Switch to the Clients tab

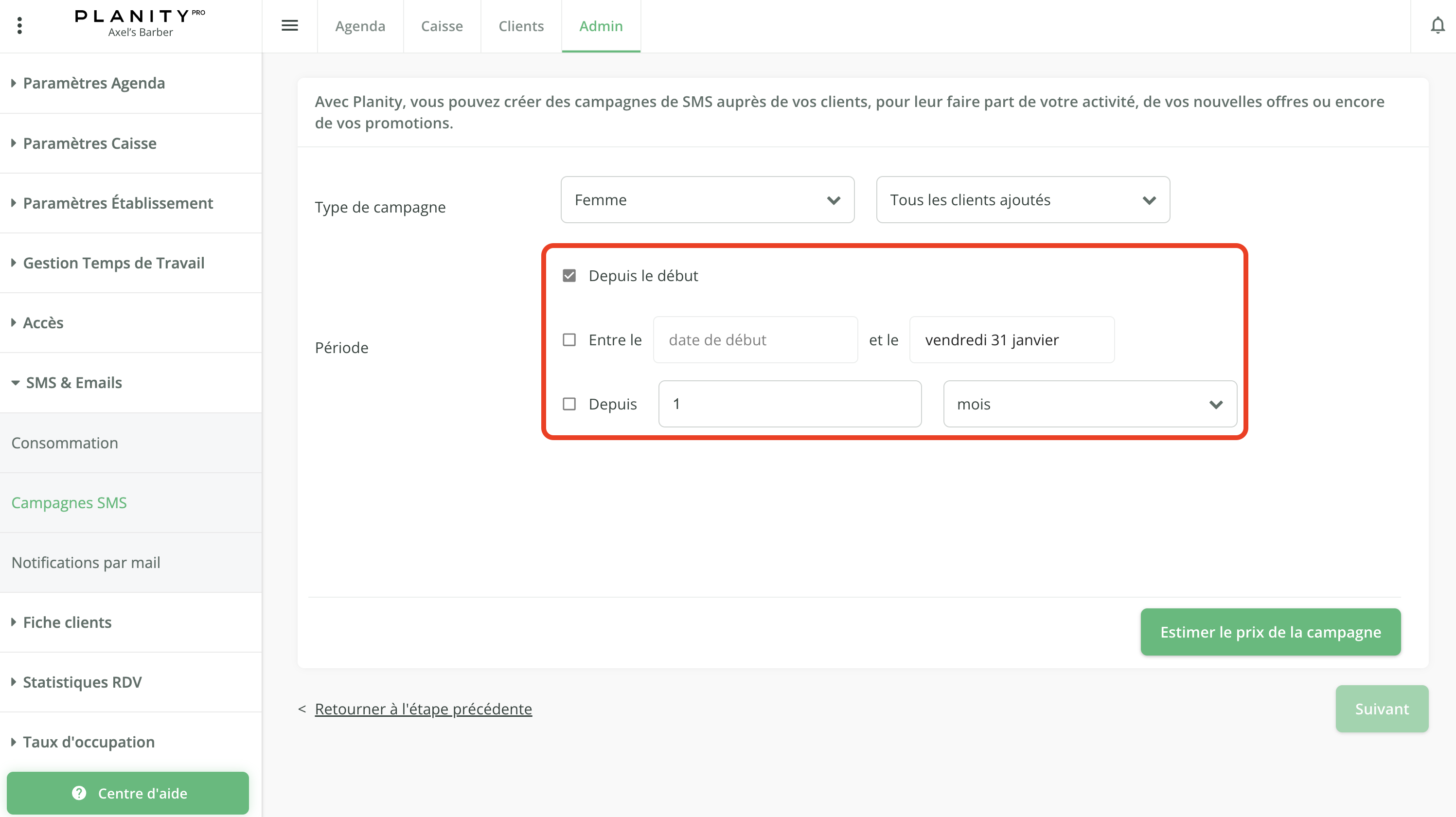pos(520,26)
